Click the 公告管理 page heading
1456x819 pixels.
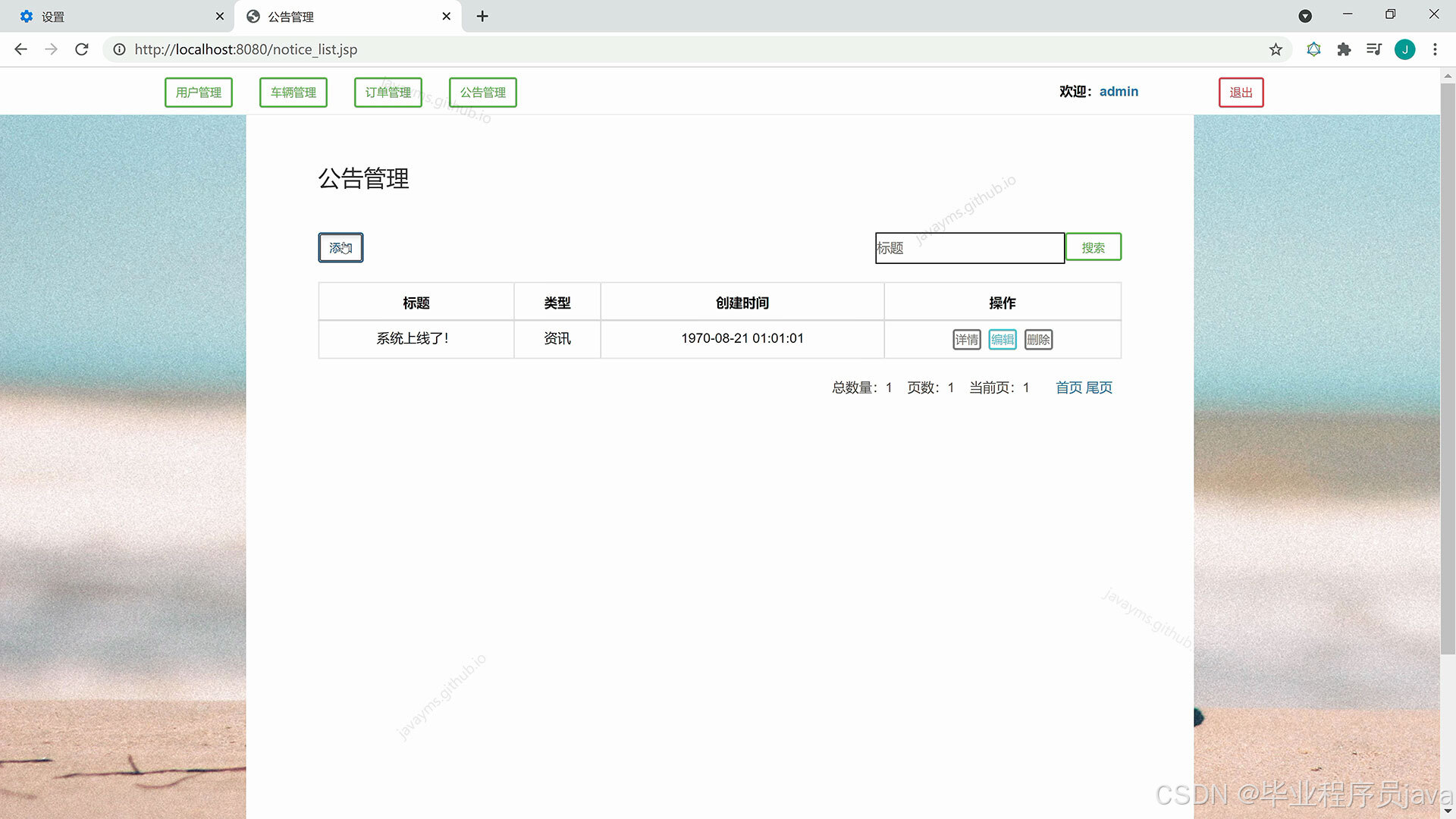363,179
